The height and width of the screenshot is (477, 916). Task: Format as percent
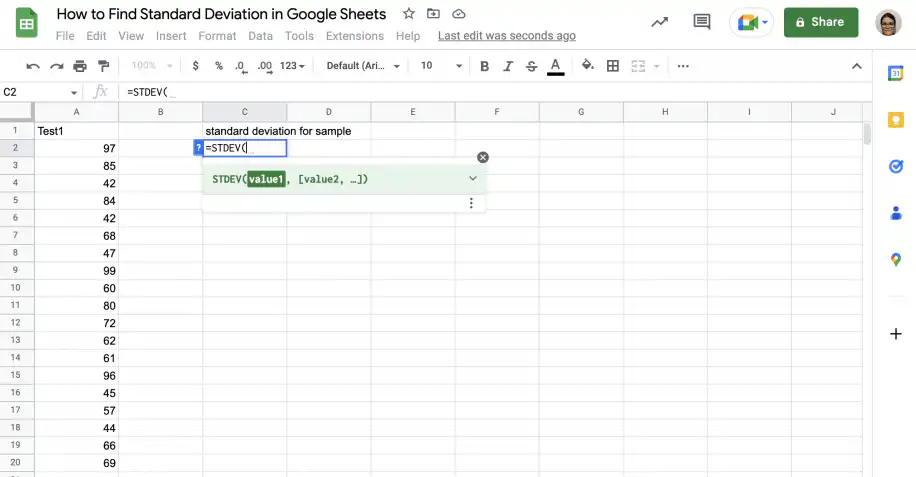pos(218,66)
